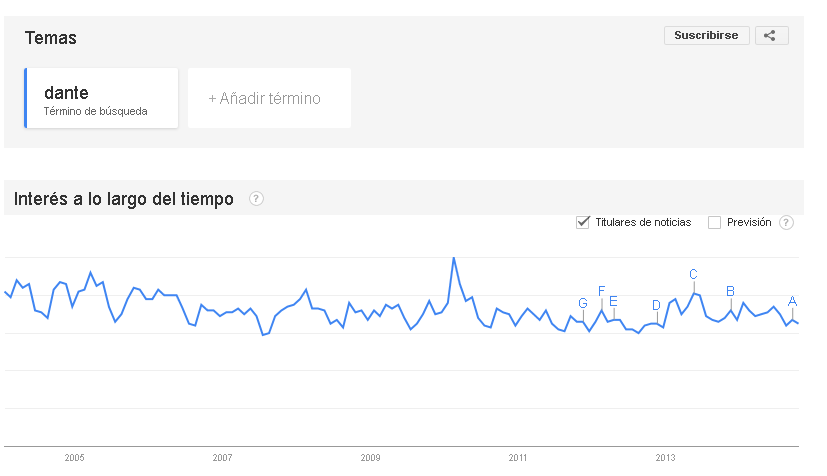Image resolution: width=827 pixels, height=476 pixels.
Task: Click the 2005 label on time axis
Action: point(74,458)
